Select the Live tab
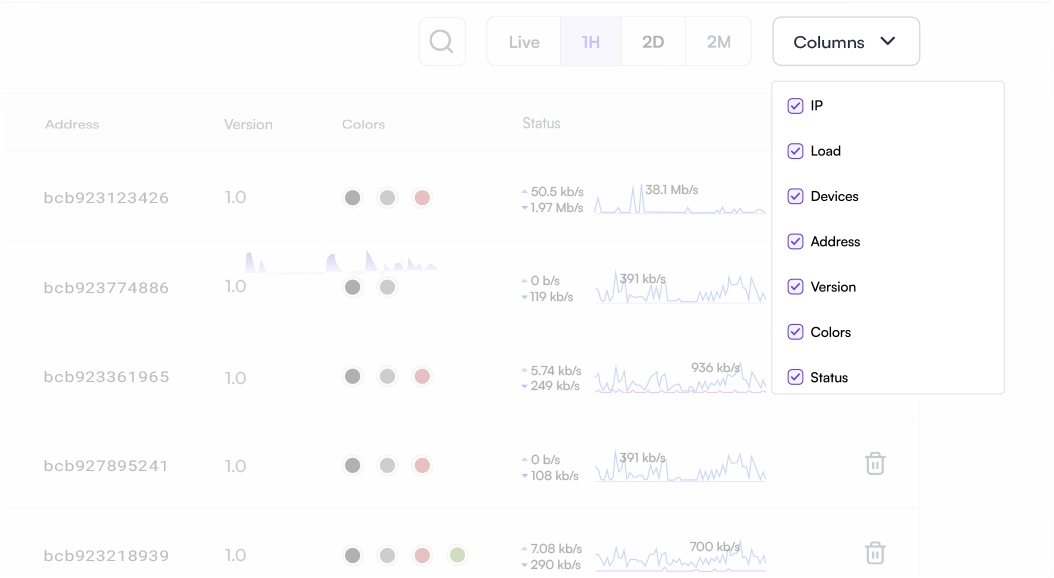The height and width of the screenshot is (578, 1054). (x=522, y=41)
